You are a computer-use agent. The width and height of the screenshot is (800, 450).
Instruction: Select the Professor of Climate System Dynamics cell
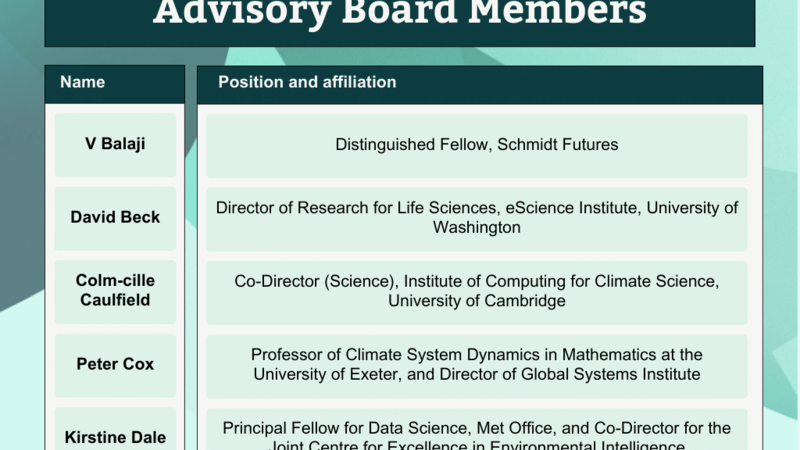(x=477, y=365)
